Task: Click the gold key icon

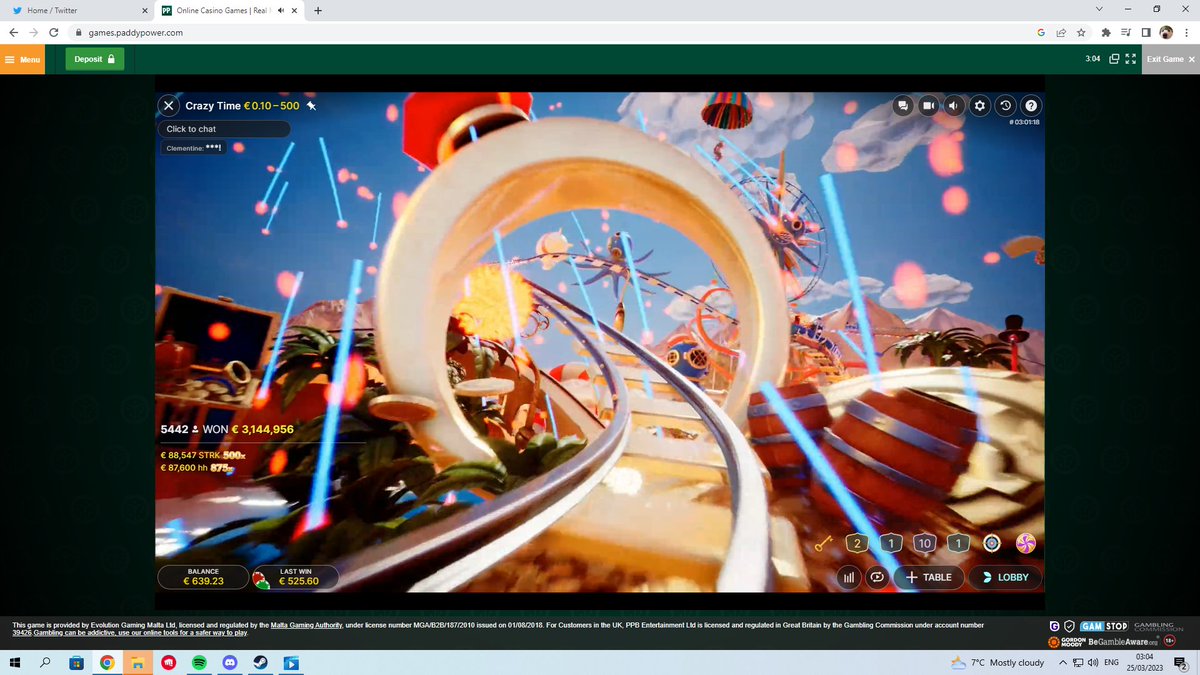Action: [x=824, y=543]
